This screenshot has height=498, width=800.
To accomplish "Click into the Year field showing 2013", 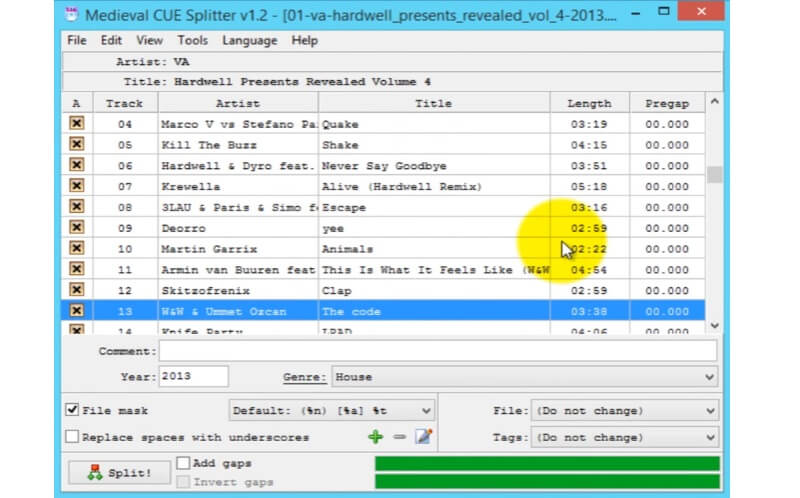I will (x=193, y=377).
